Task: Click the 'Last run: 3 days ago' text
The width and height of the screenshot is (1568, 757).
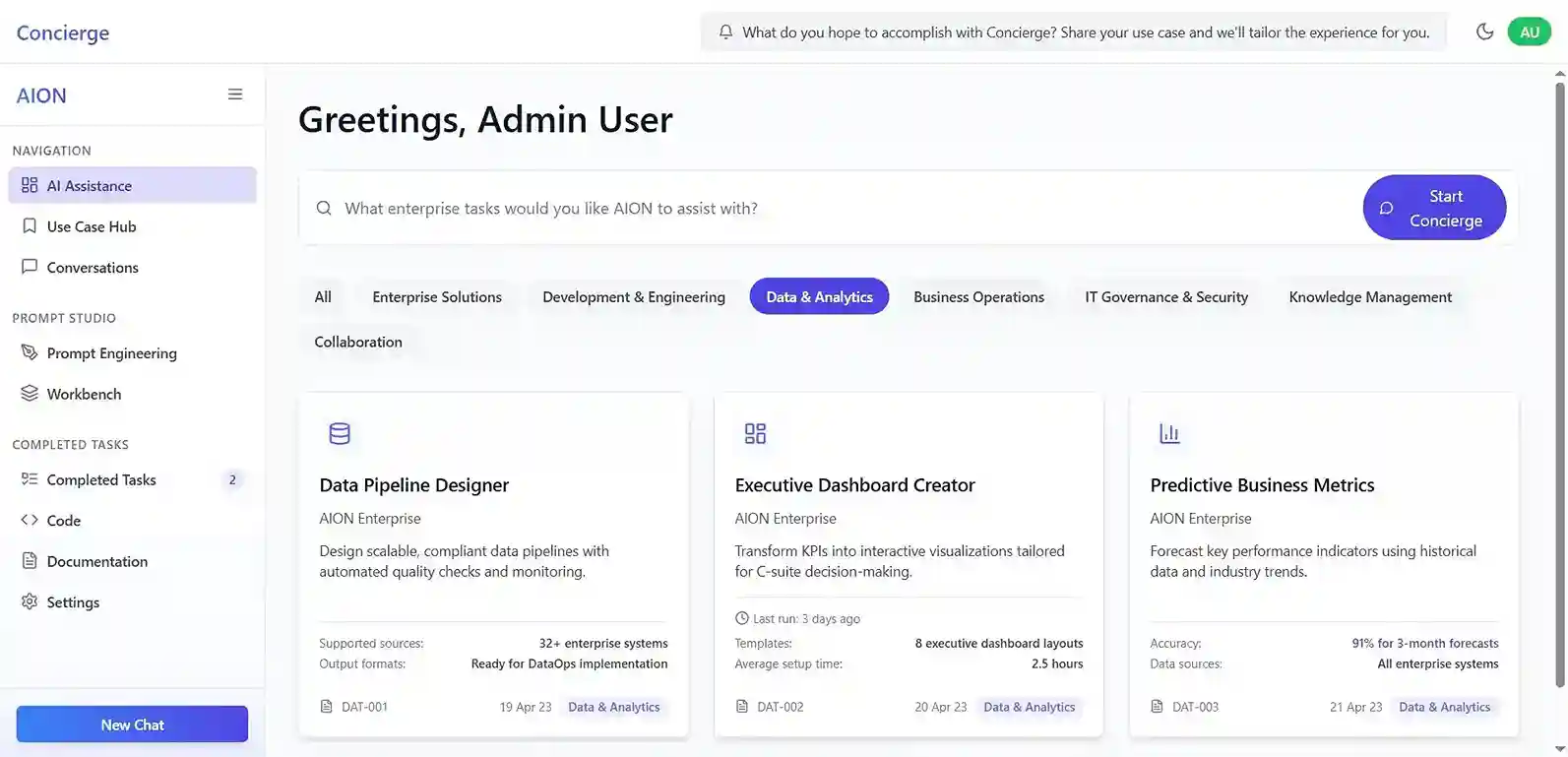Action: pos(806,618)
